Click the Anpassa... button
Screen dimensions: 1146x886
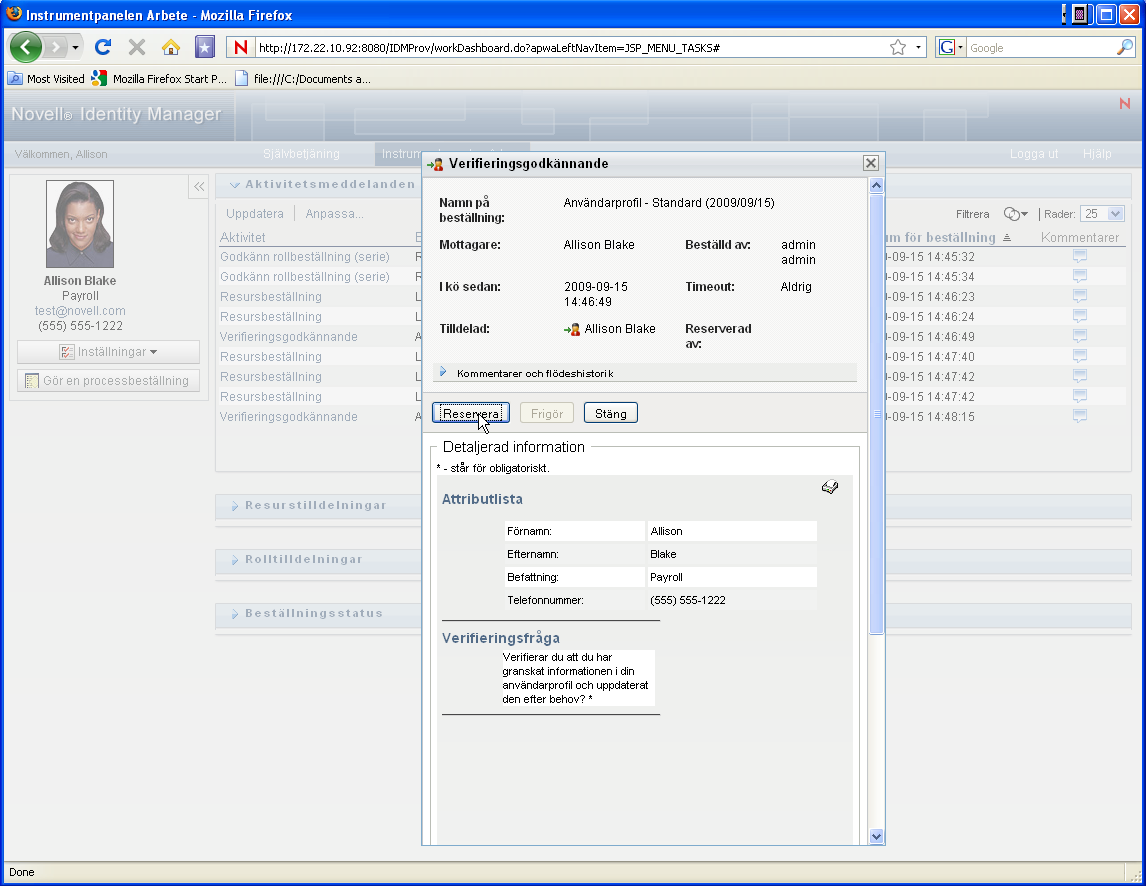click(334, 213)
